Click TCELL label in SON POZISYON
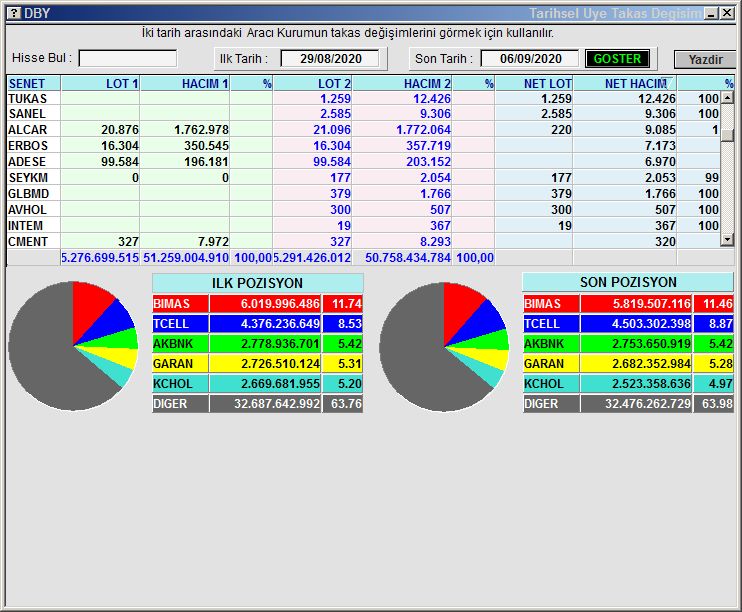 point(542,324)
